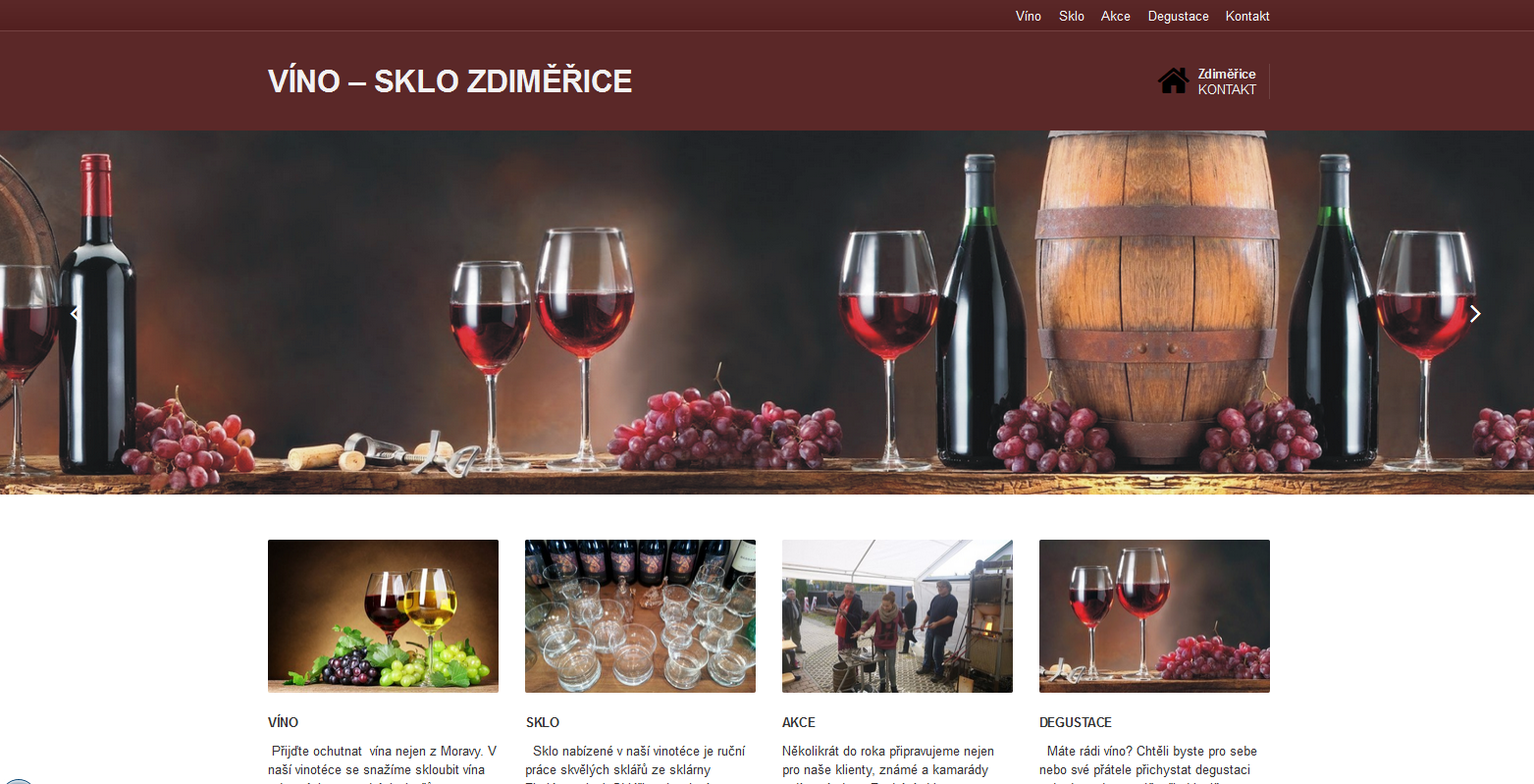
Task: Click the VÍNO section heading
Action: pyautogui.click(x=283, y=722)
